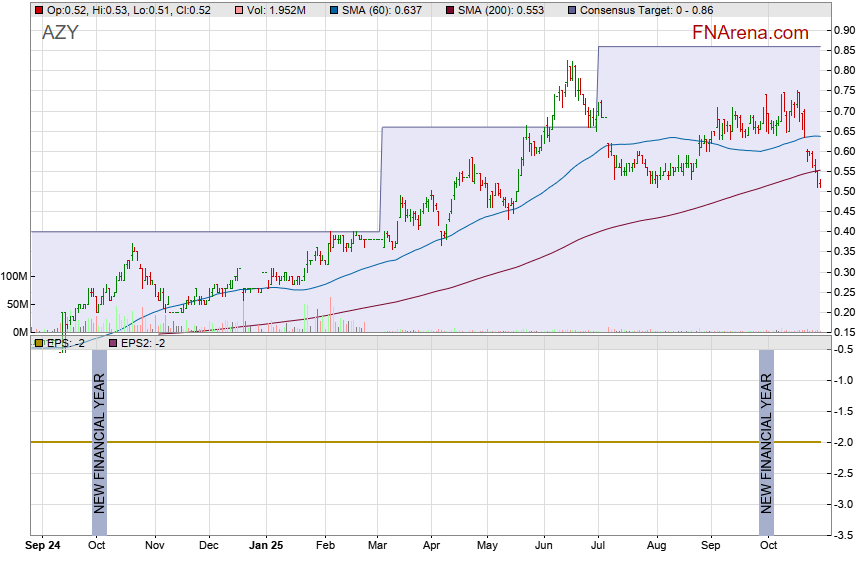Image resolution: width=859 pixels, height=566 pixels.
Task: Click the red OHLC price legend swatch
Action: point(38,10)
